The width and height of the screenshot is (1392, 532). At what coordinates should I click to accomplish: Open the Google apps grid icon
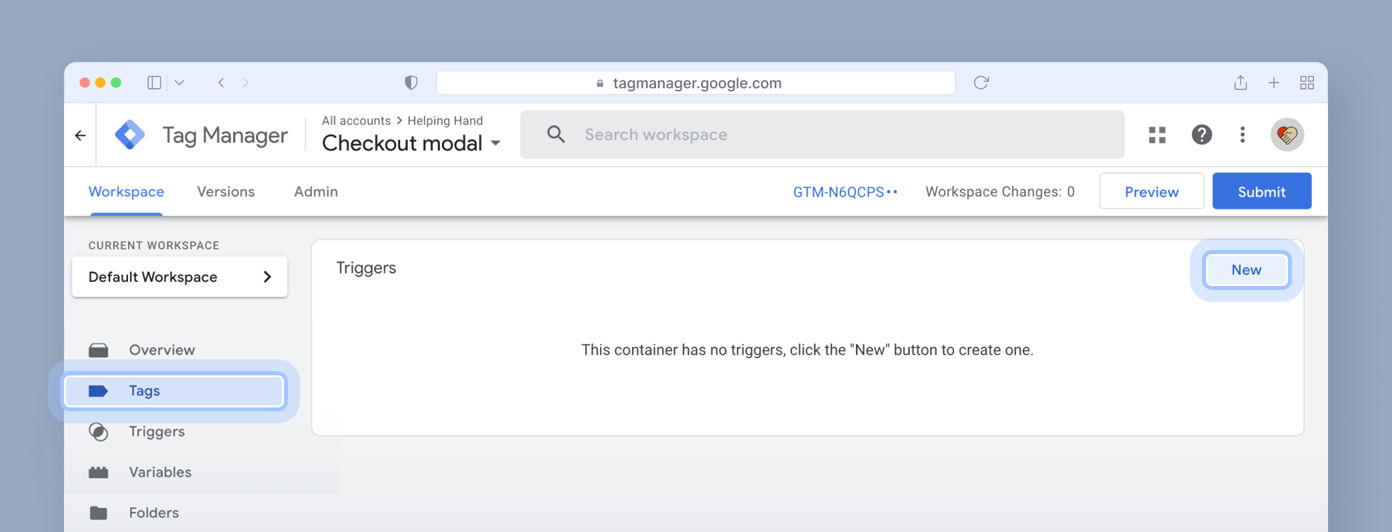point(1157,135)
